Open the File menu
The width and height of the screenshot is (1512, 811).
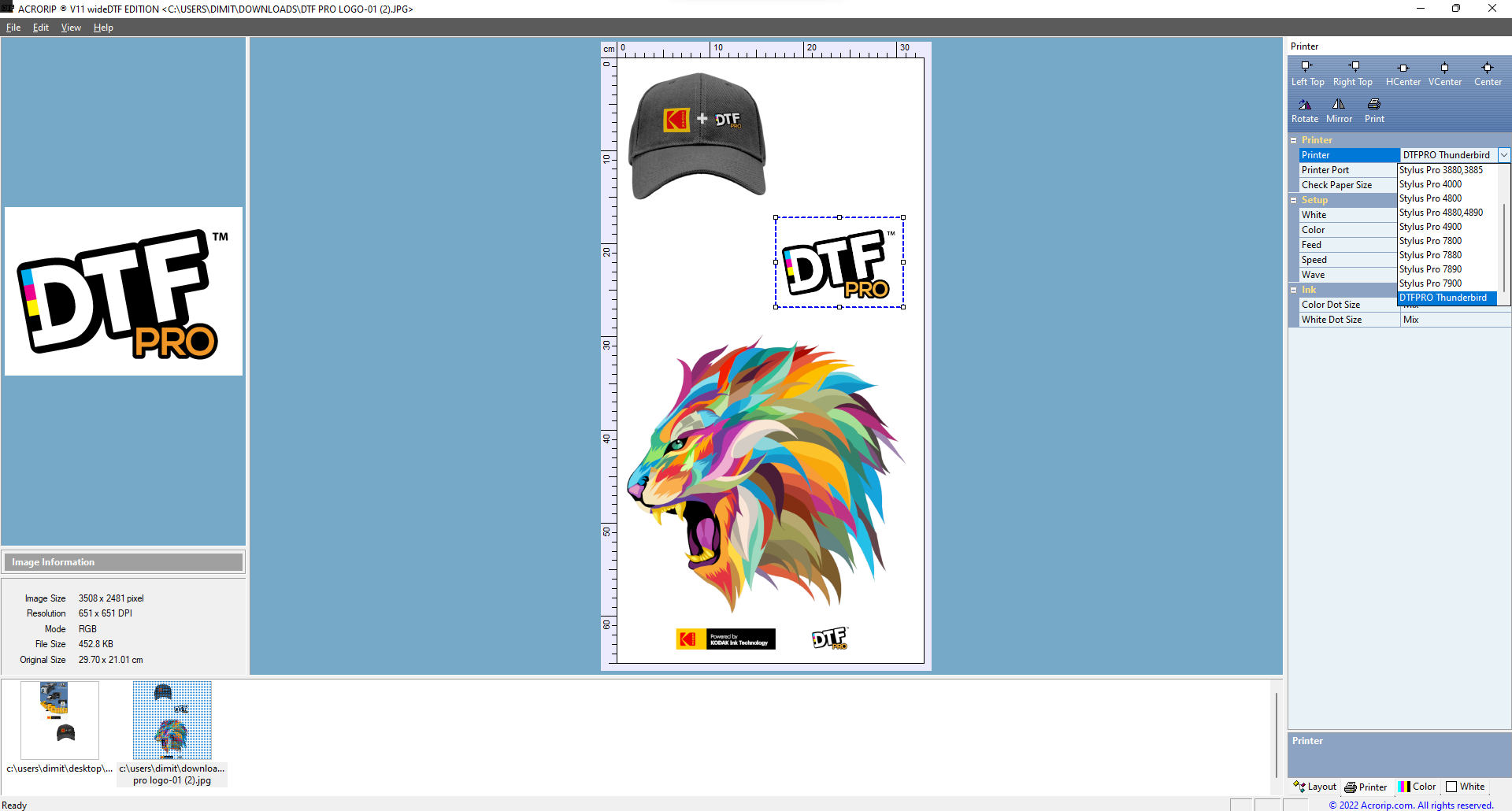pyautogui.click(x=13, y=28)
